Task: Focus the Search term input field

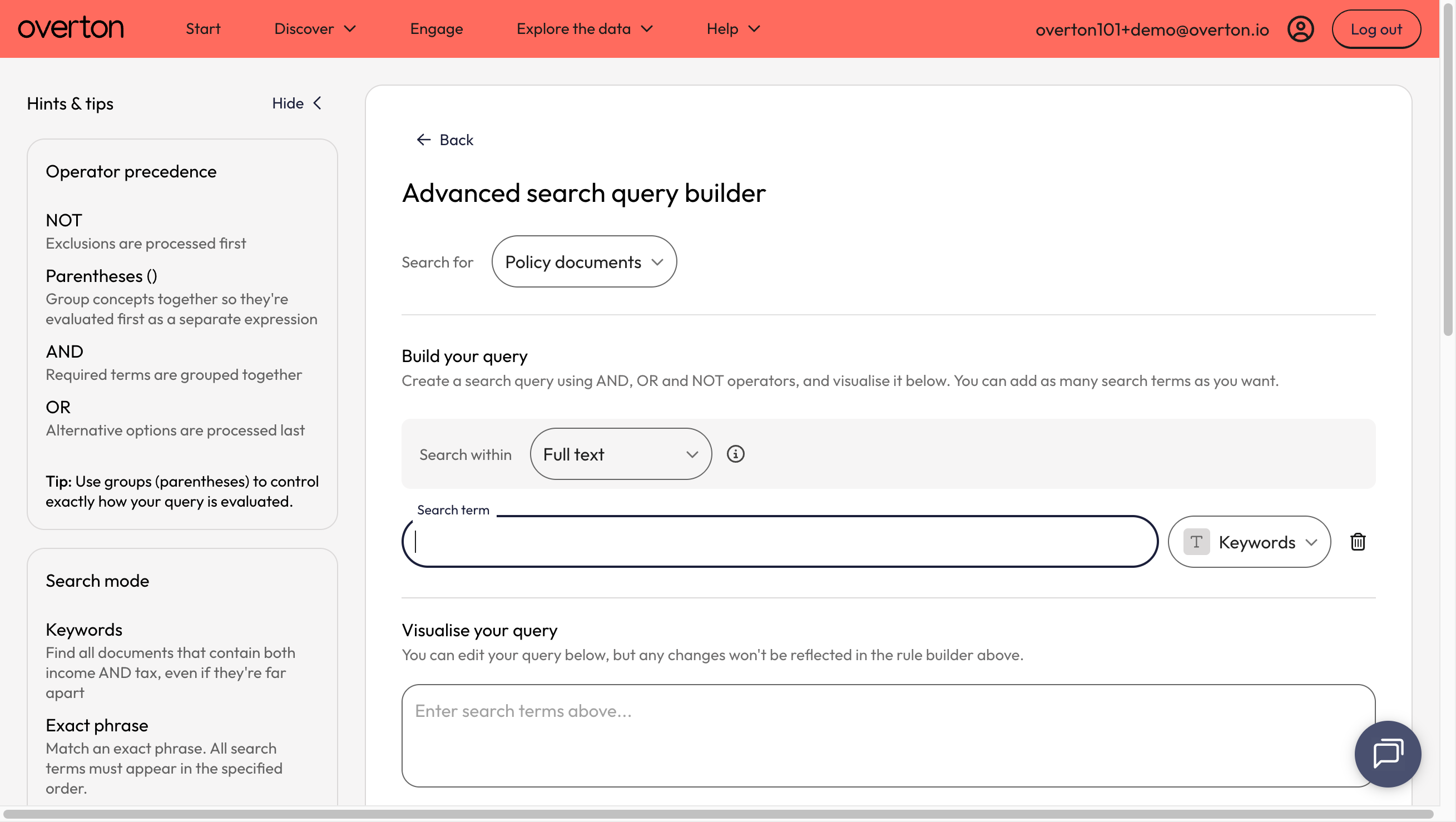Action: (780, 542)
